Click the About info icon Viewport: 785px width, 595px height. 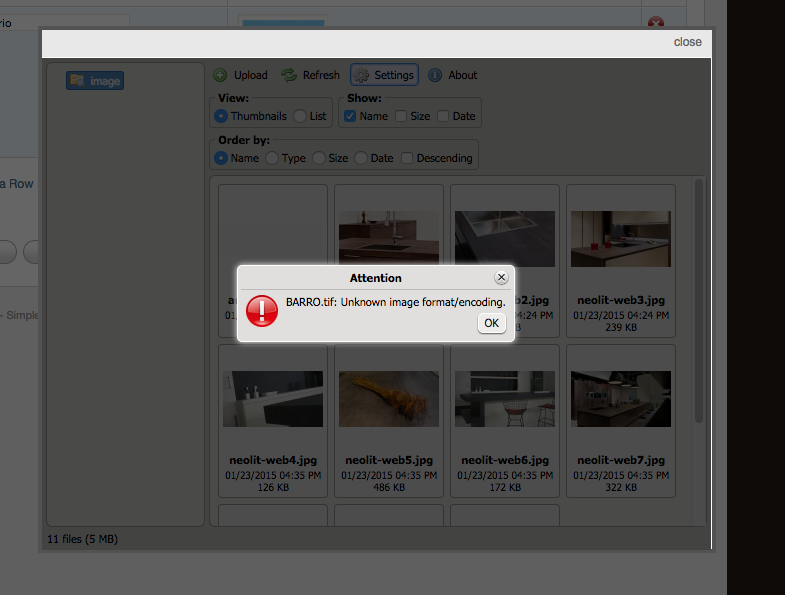(435, 75)
